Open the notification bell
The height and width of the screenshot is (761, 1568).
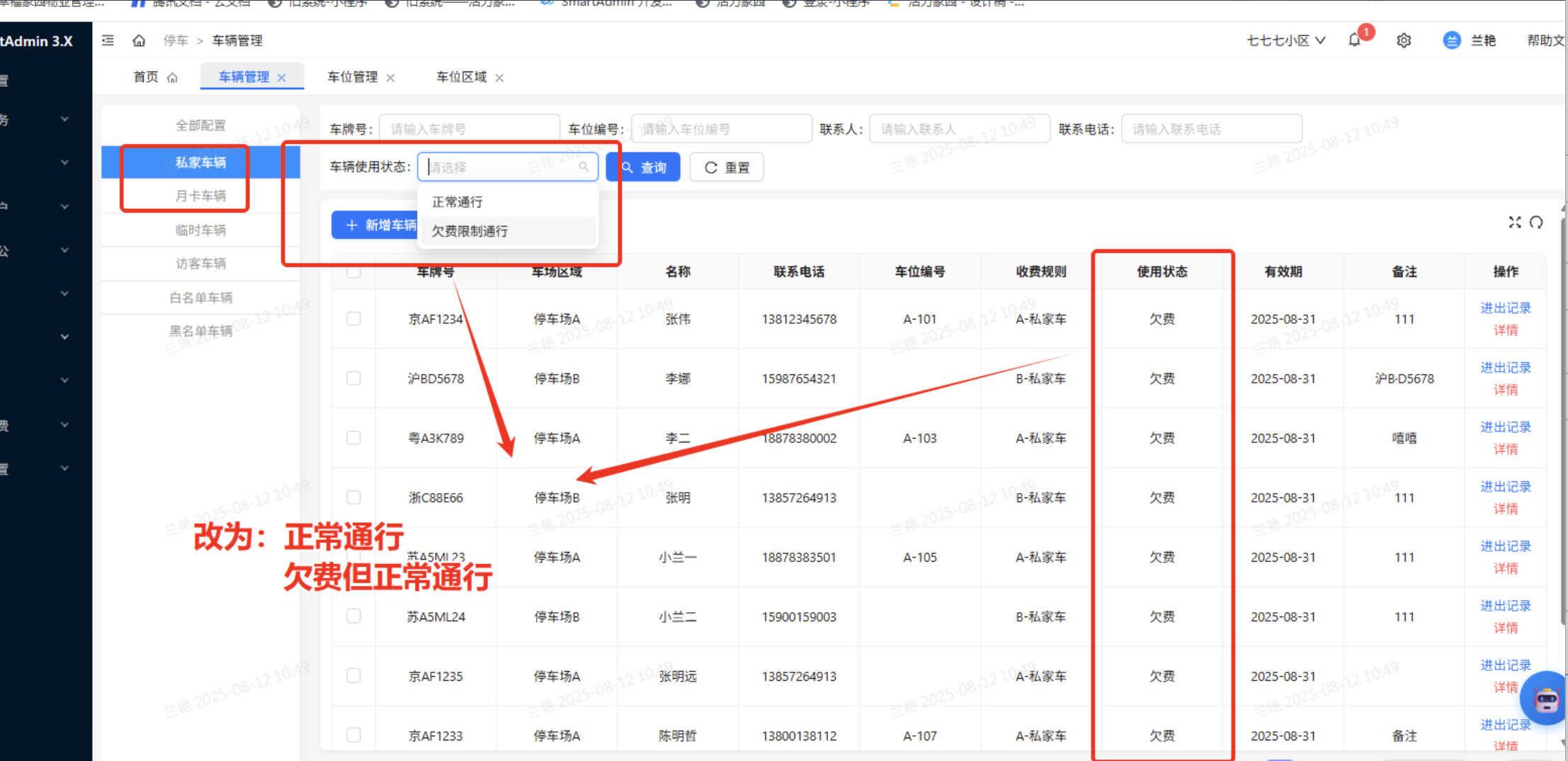(x=1354, y=40)
